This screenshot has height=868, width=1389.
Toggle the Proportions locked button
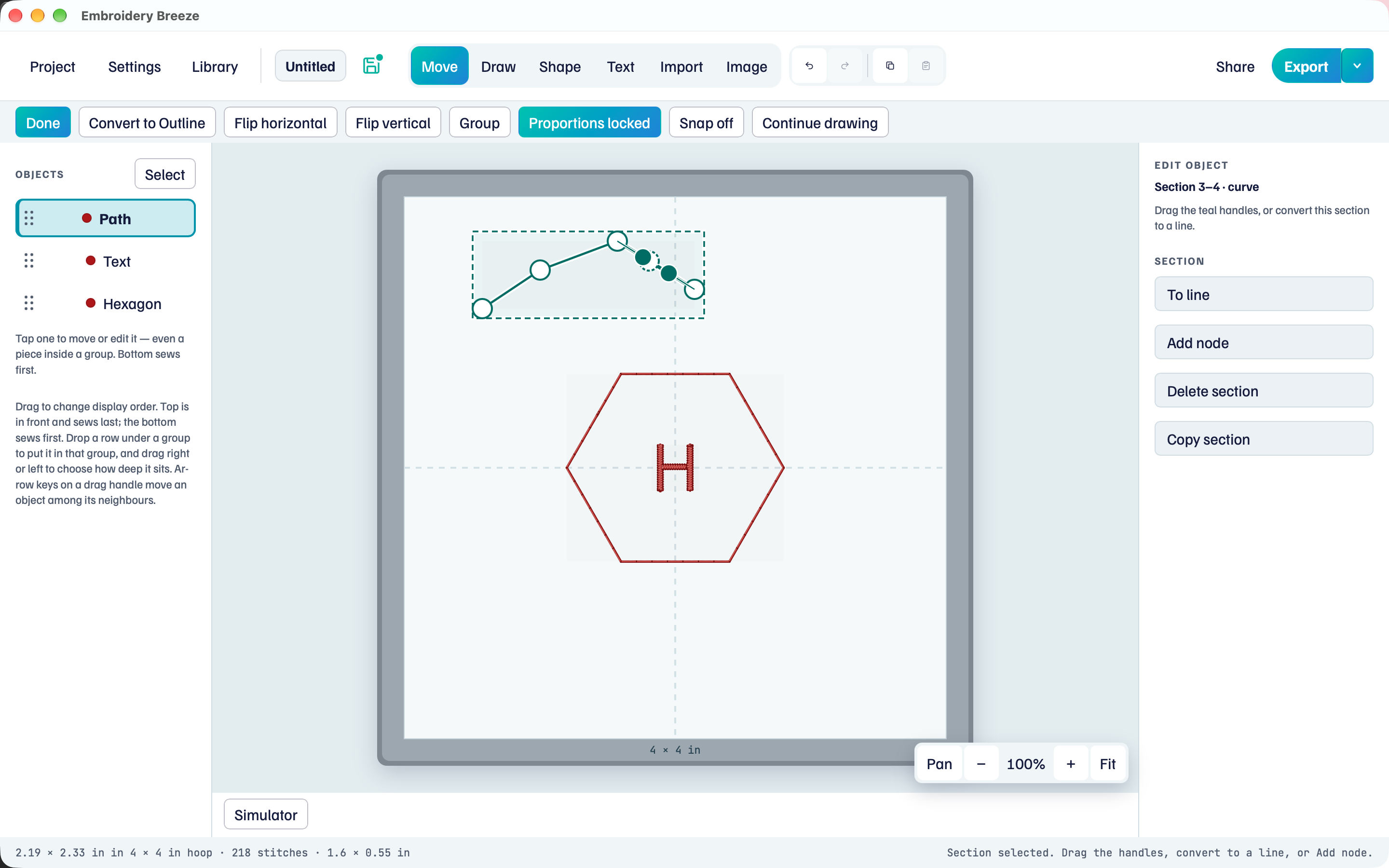click(589, 122)
